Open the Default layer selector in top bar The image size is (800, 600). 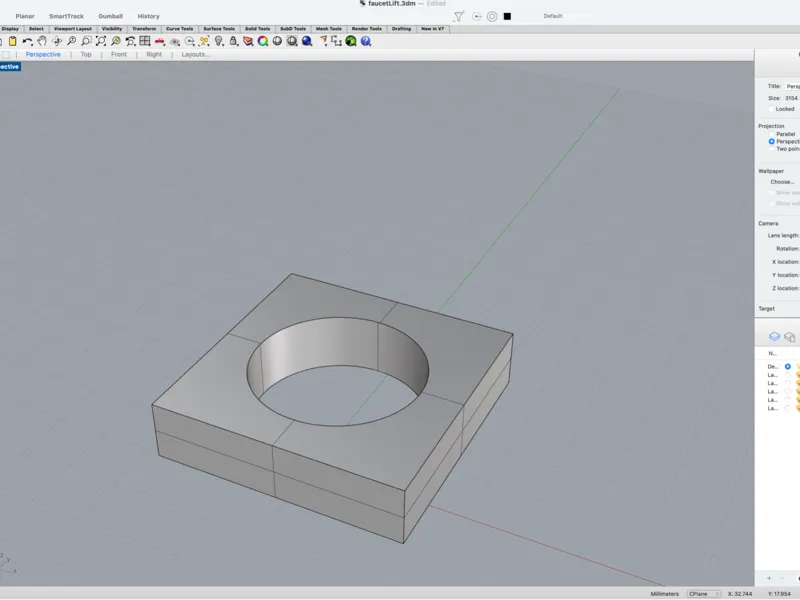[553, 16]
